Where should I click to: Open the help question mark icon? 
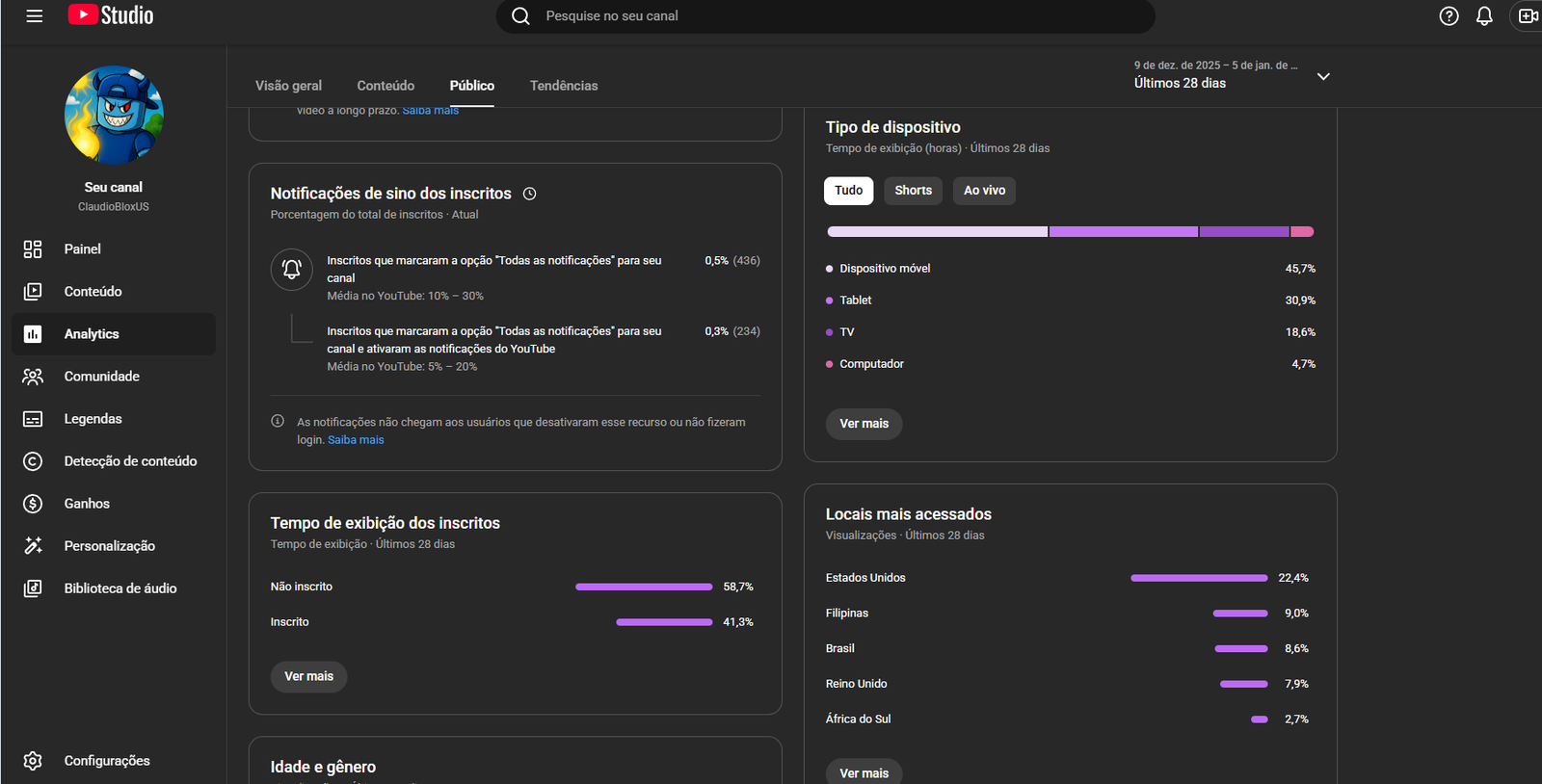(1449, 16)
